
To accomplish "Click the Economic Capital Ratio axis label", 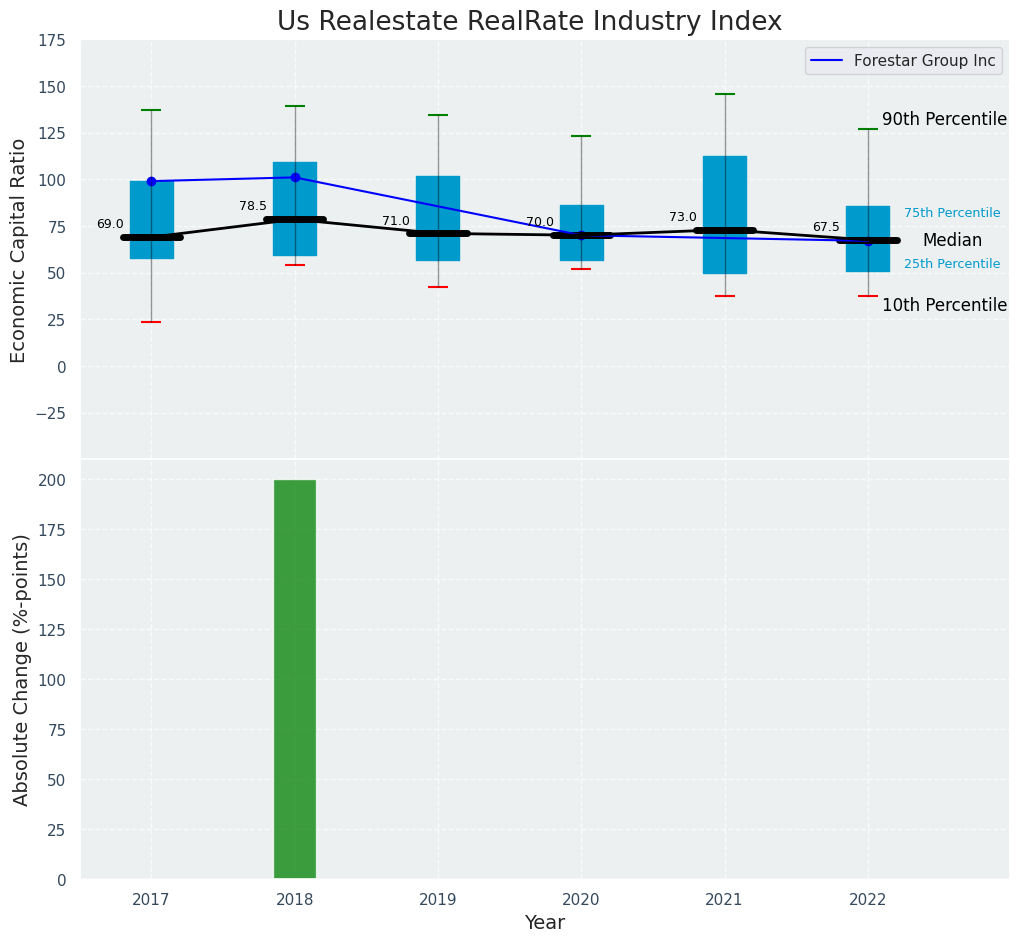I will 19,248.
